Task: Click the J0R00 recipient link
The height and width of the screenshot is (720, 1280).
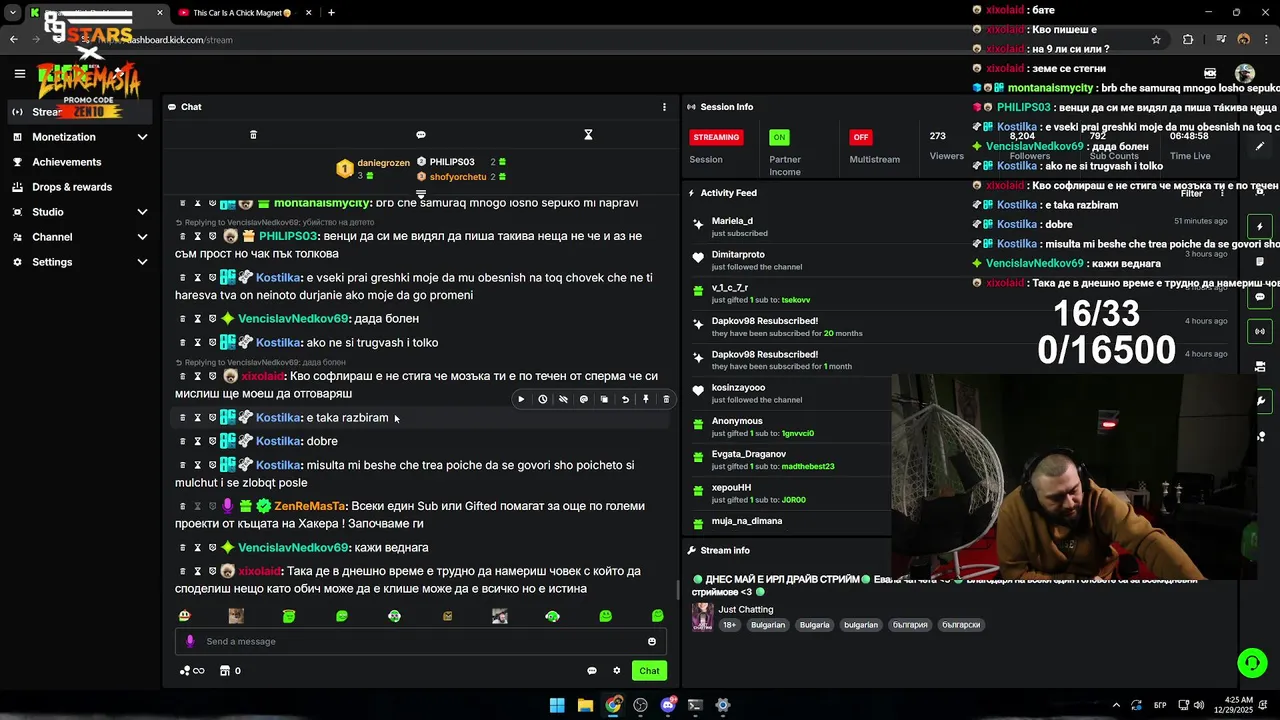Action: [x=794, y=500]
